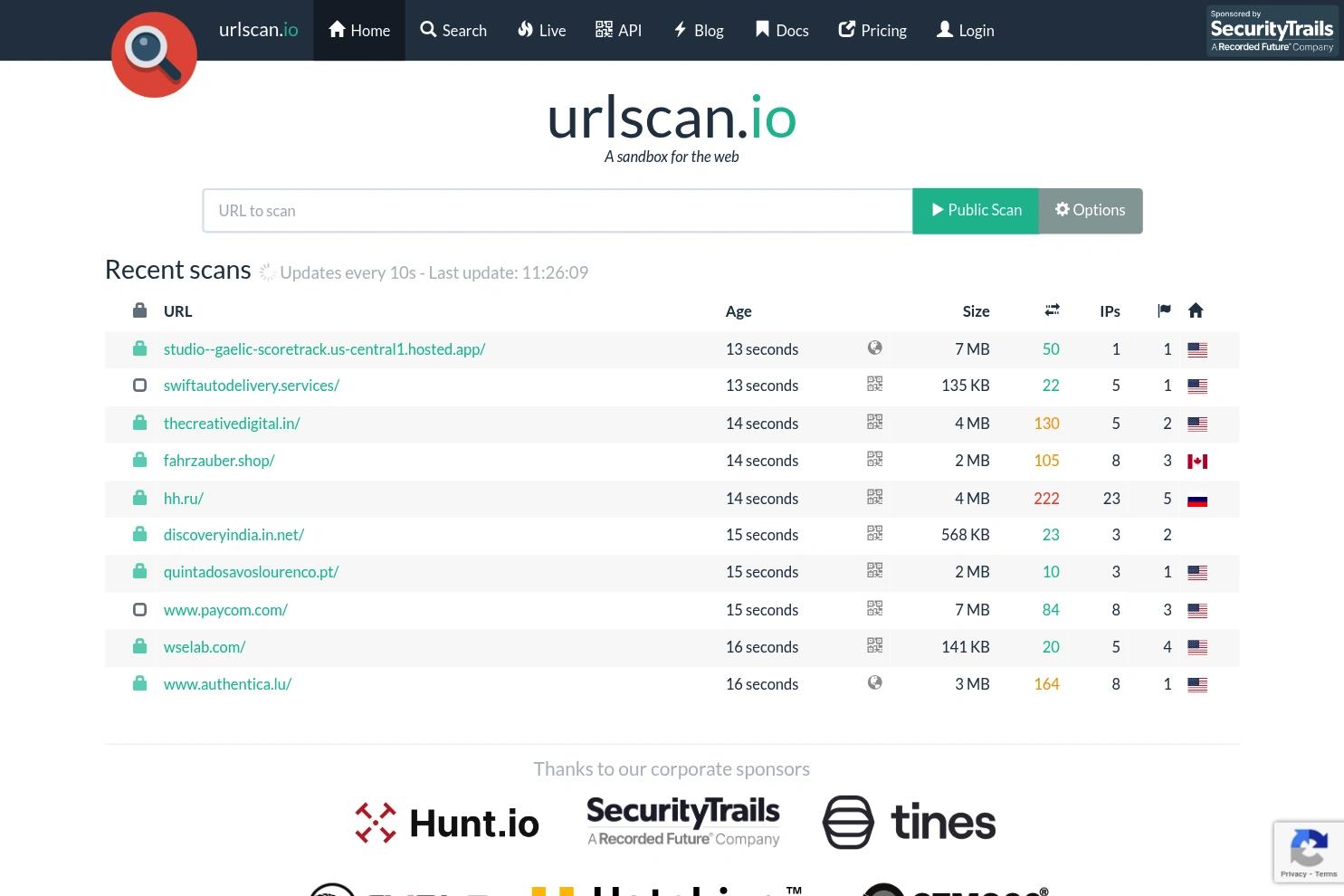Viewport: 1344px width, 896px height.
Task: Click the globe icon in www.authentica.lu row
Action: pos(874,682)
